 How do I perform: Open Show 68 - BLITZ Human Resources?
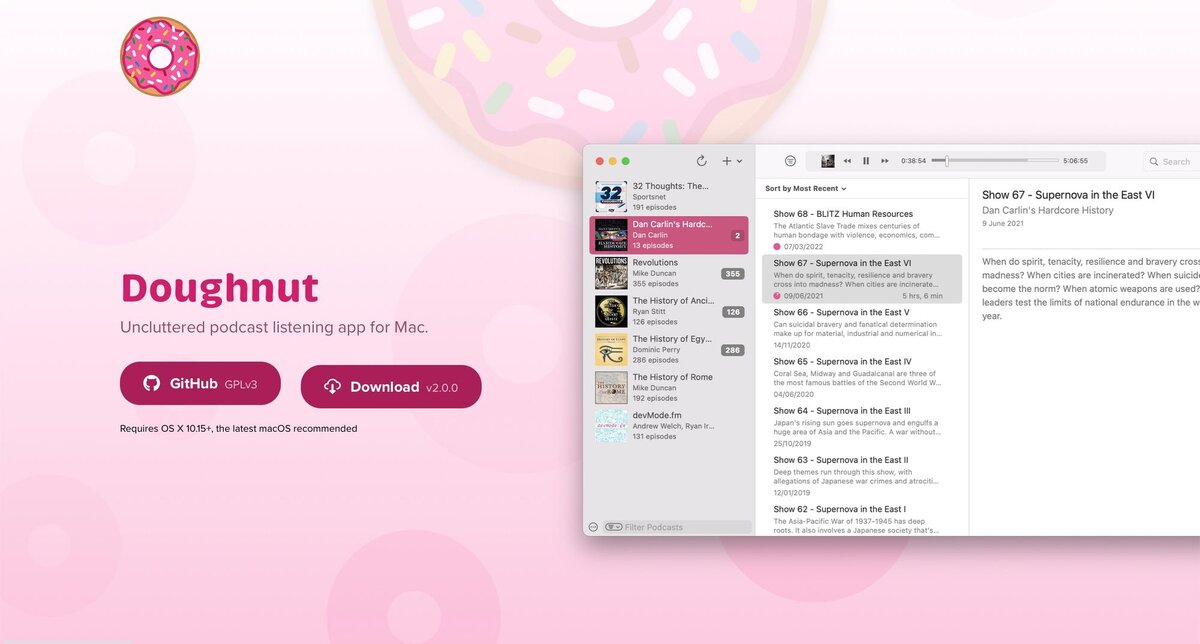862,229
